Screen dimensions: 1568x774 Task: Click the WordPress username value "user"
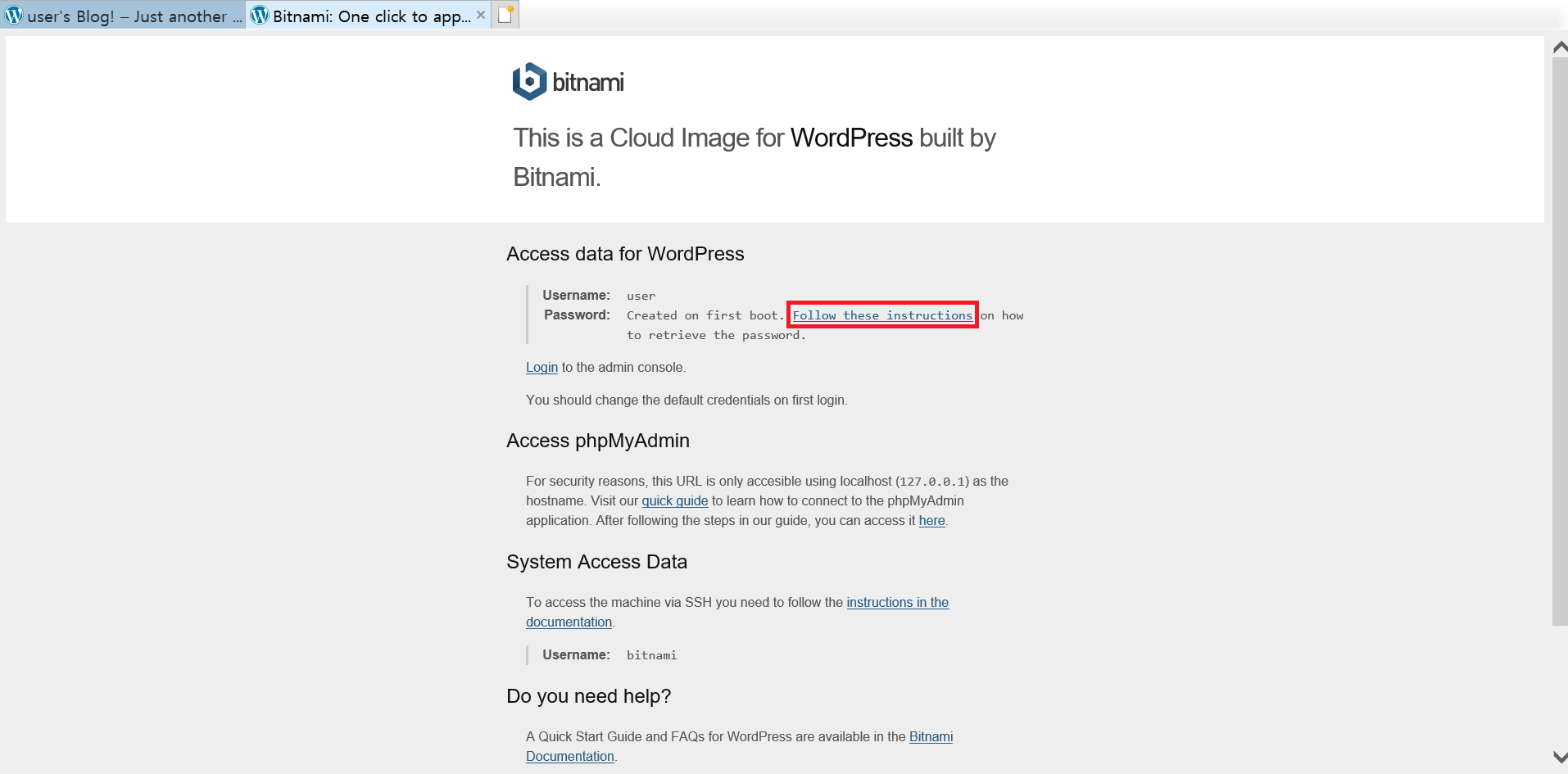coord(641,296)
